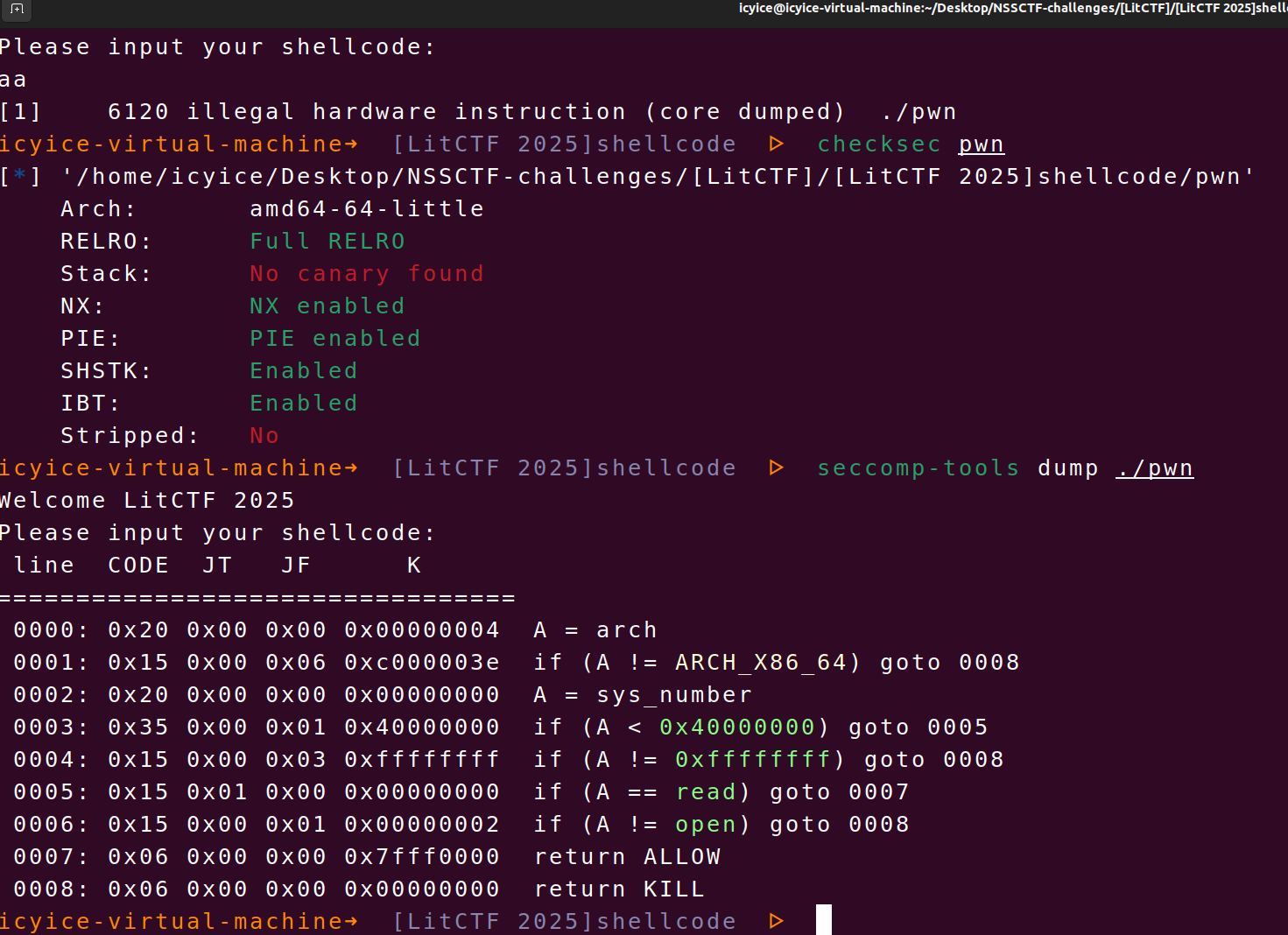Viewport: 1288px width, 935px height.
Task: Click the prompt arrow before checksec command
Action: coord(776,144)
